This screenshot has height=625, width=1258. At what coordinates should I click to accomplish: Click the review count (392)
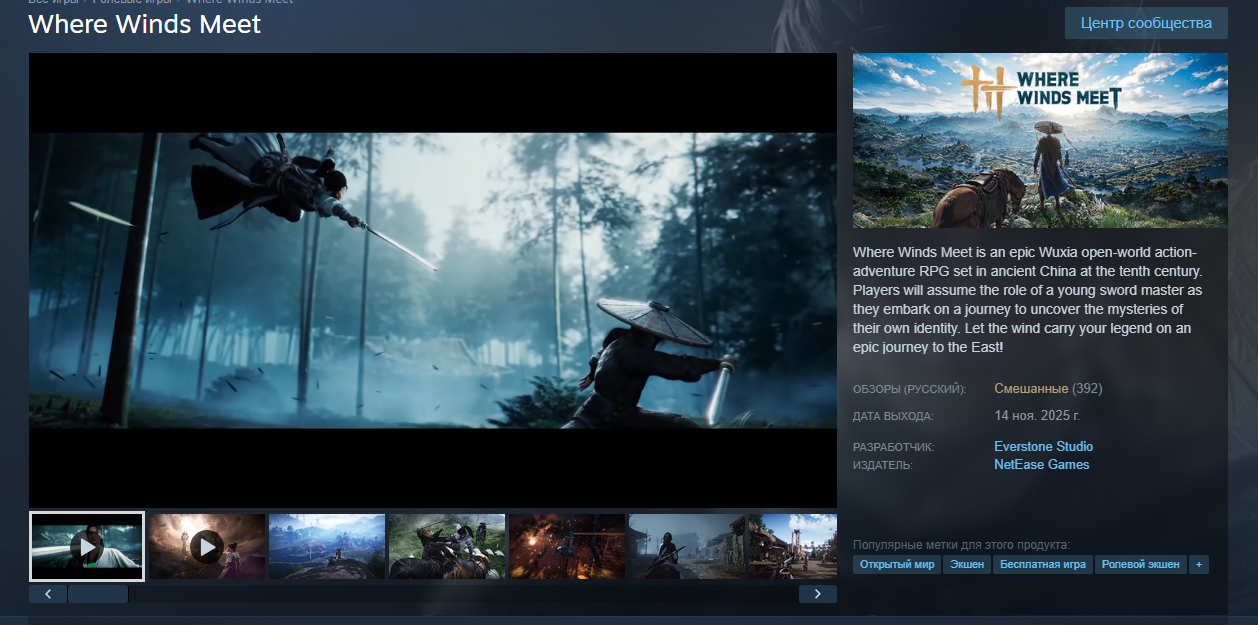(1087, 388)
